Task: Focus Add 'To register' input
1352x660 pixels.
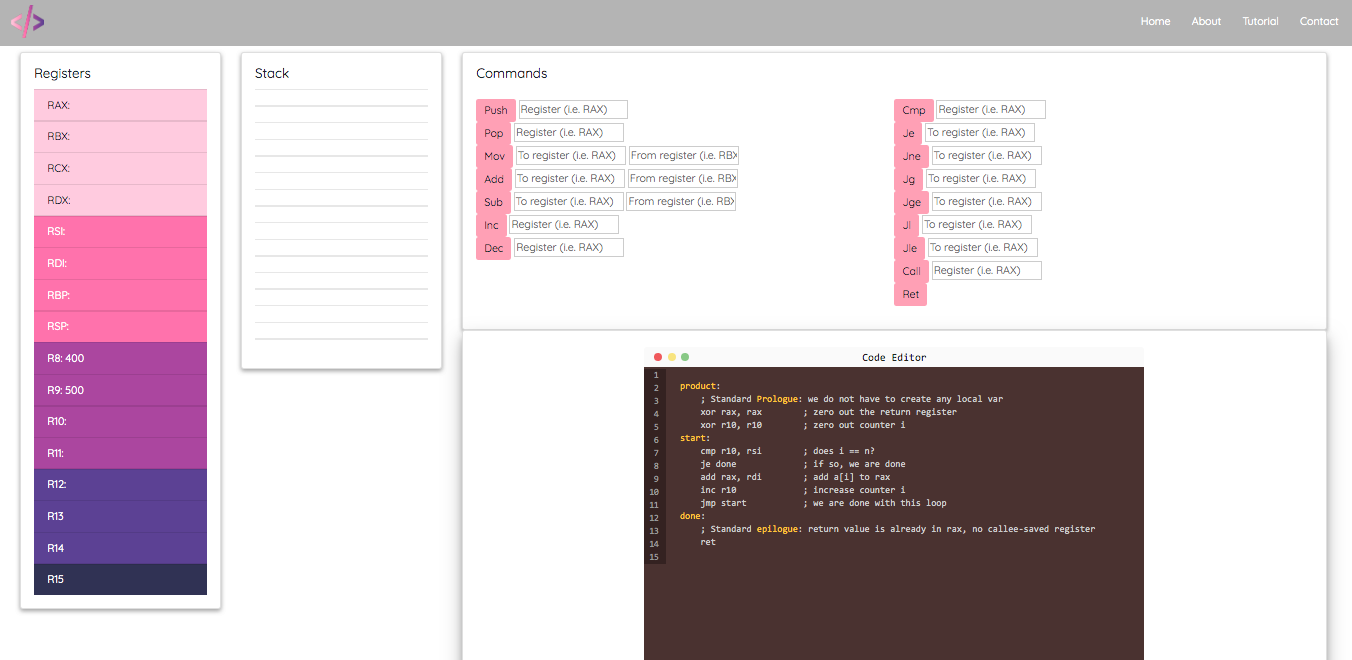Action: 570,178
